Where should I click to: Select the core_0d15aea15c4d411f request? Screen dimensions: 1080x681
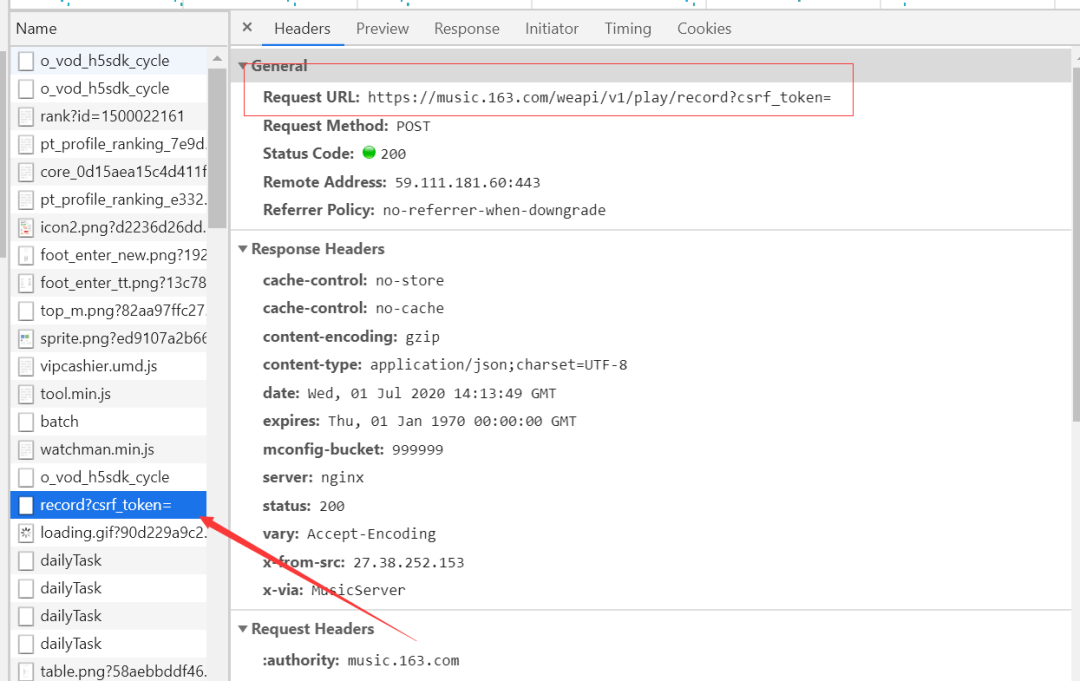[109, 171]
